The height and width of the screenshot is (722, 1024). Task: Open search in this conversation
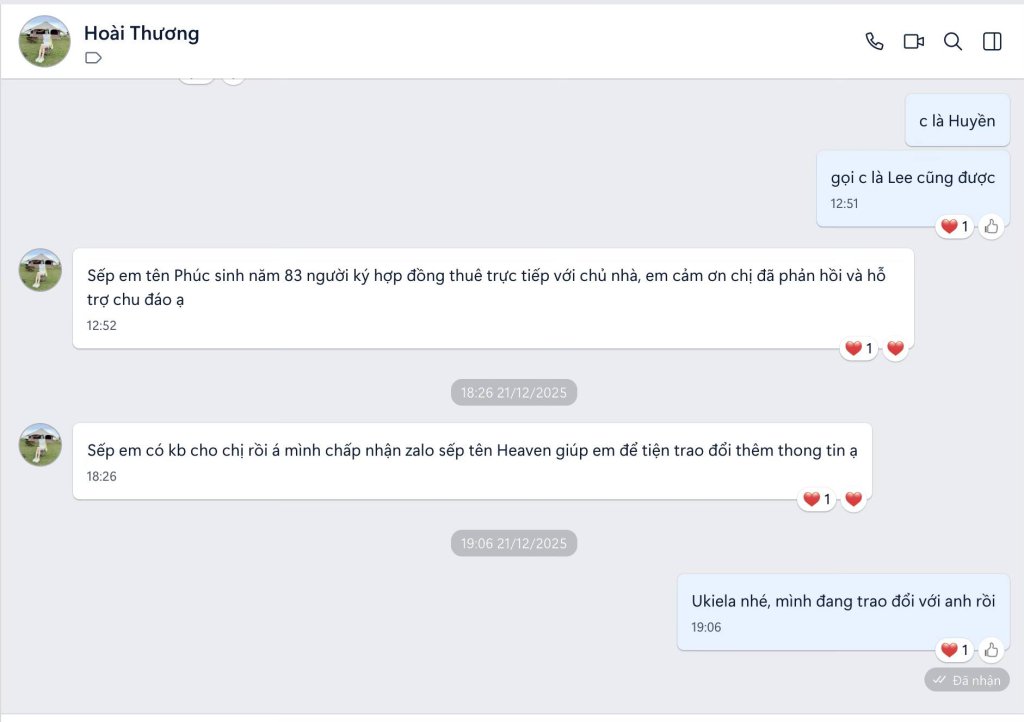[953, 42]
